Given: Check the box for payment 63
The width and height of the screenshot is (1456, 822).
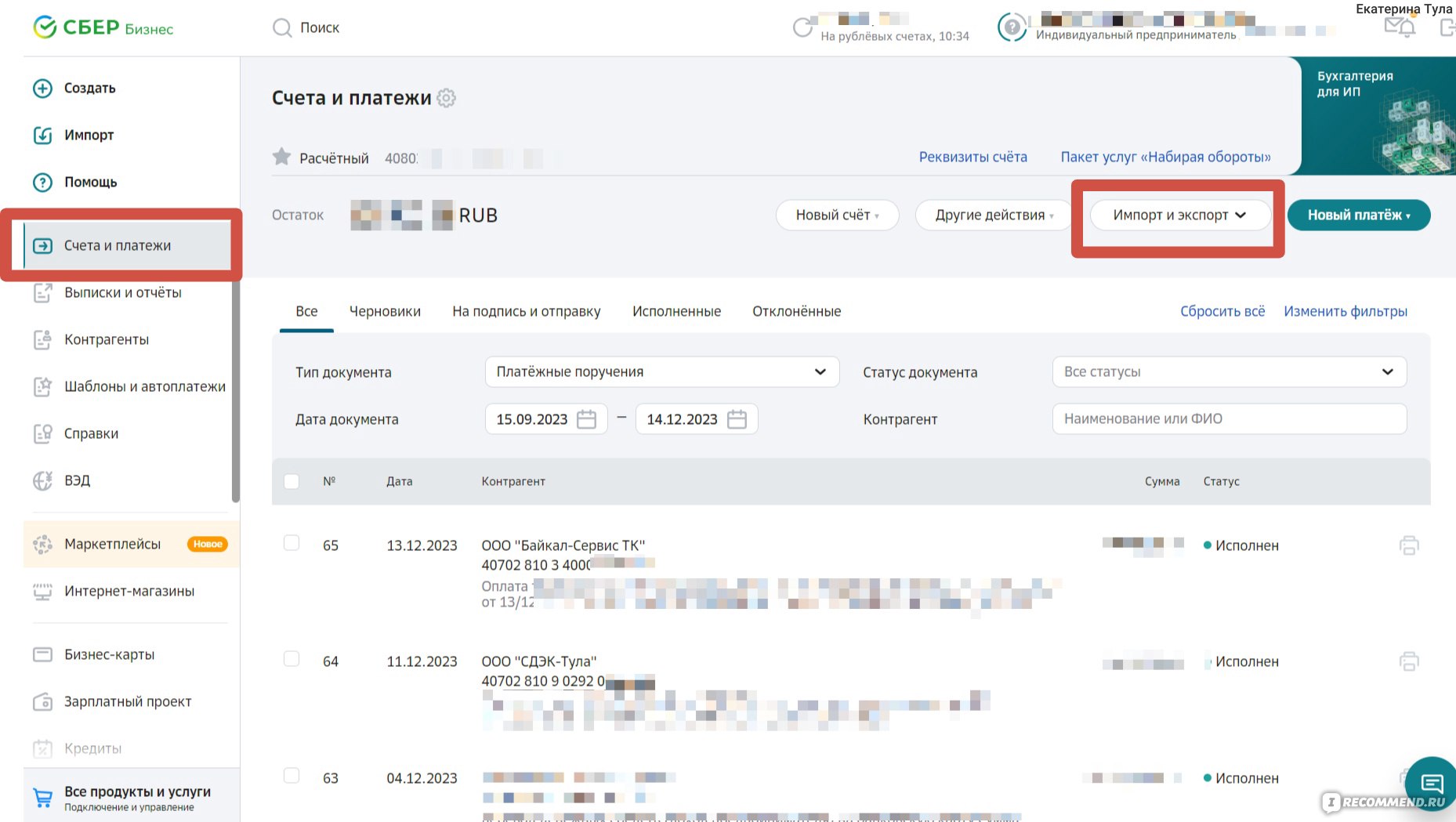Looking at the screenshot, I should (292, 775).
